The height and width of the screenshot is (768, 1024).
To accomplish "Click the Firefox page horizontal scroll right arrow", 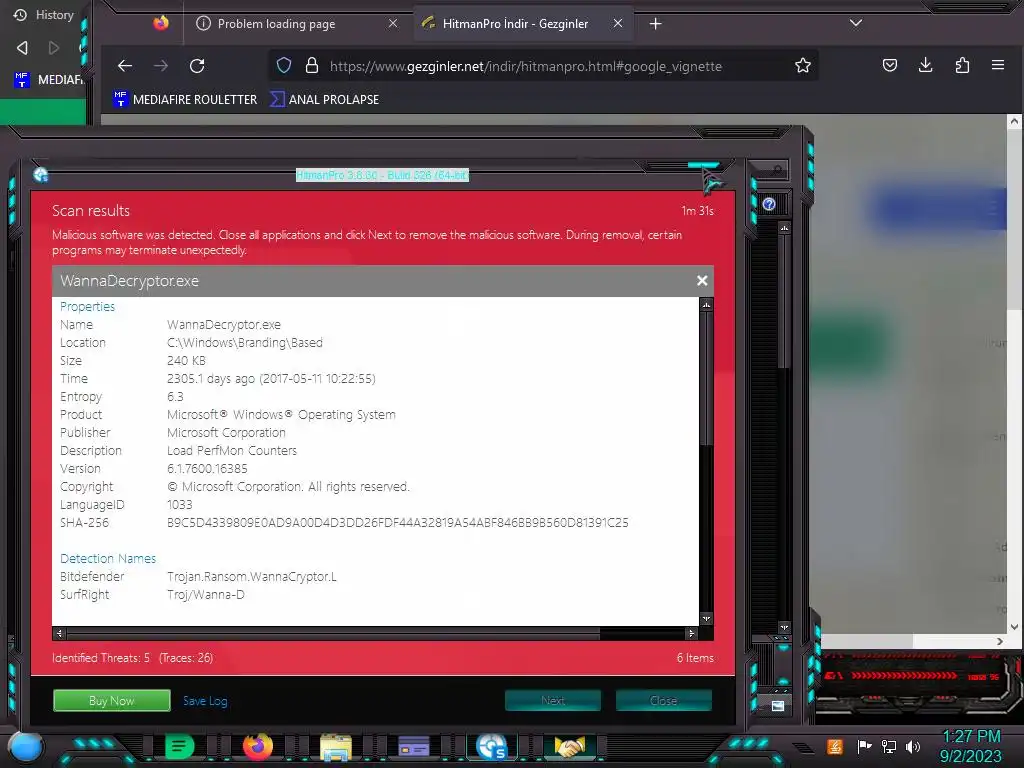I will click(1000, 641).
